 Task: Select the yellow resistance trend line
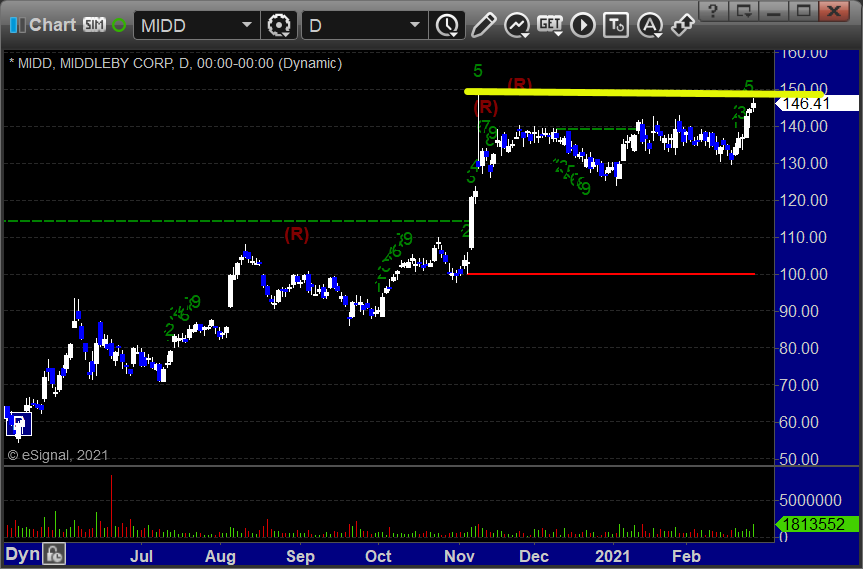[644, 93]
